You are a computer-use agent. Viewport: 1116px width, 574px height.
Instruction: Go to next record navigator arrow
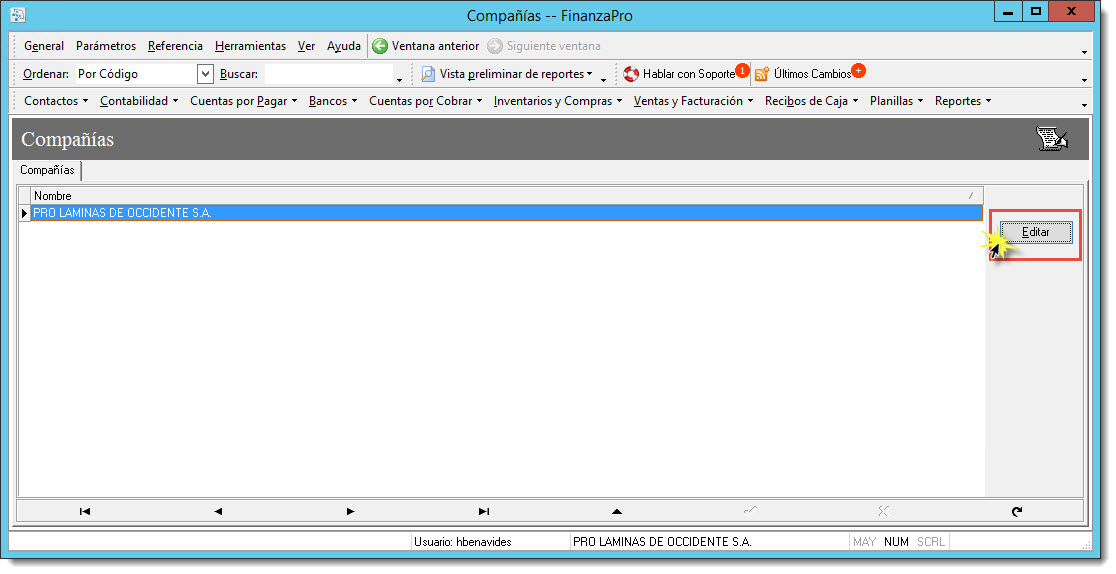click(350, 511)
